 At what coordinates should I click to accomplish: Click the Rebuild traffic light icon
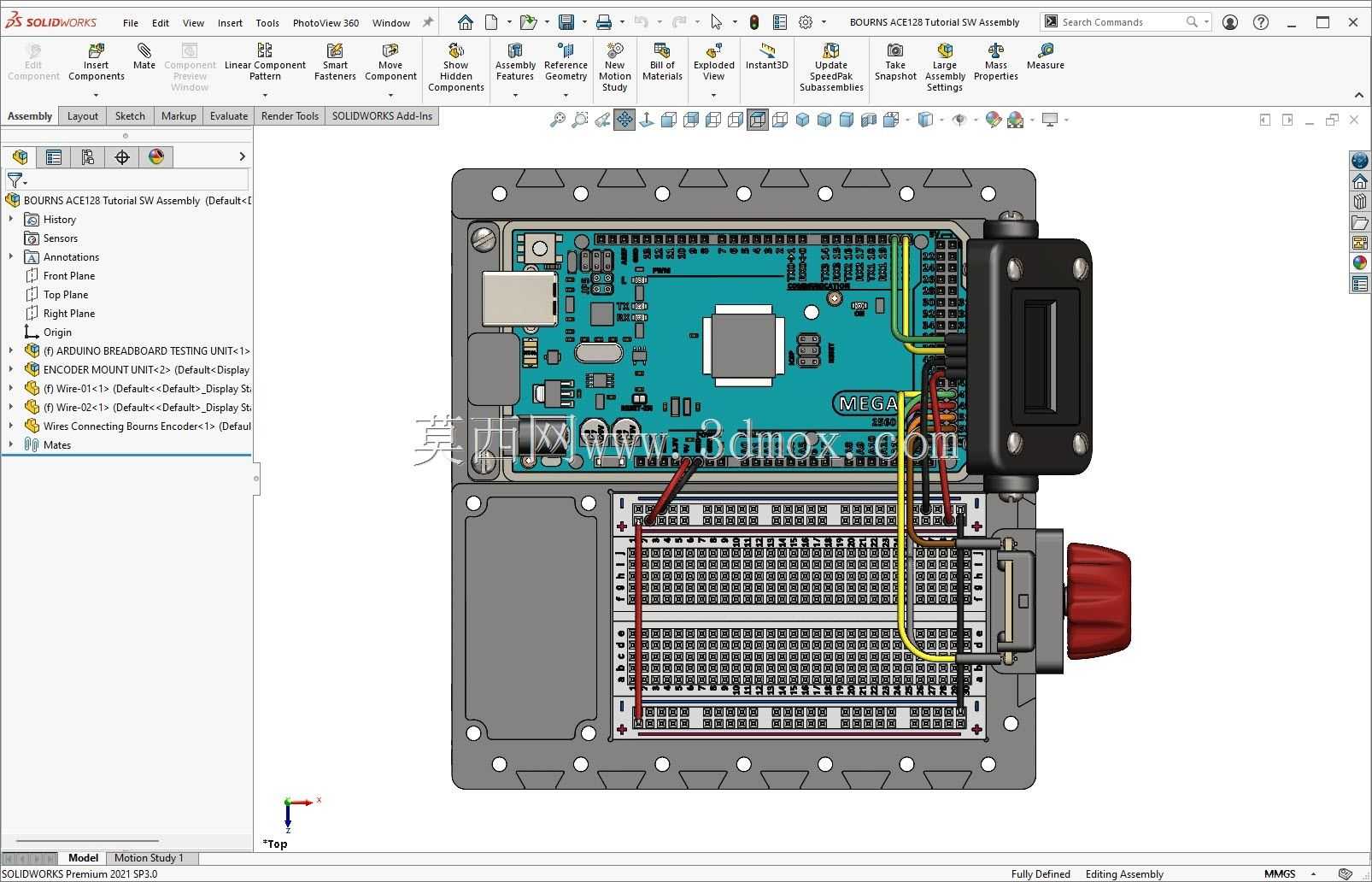[x=754, y=22]
